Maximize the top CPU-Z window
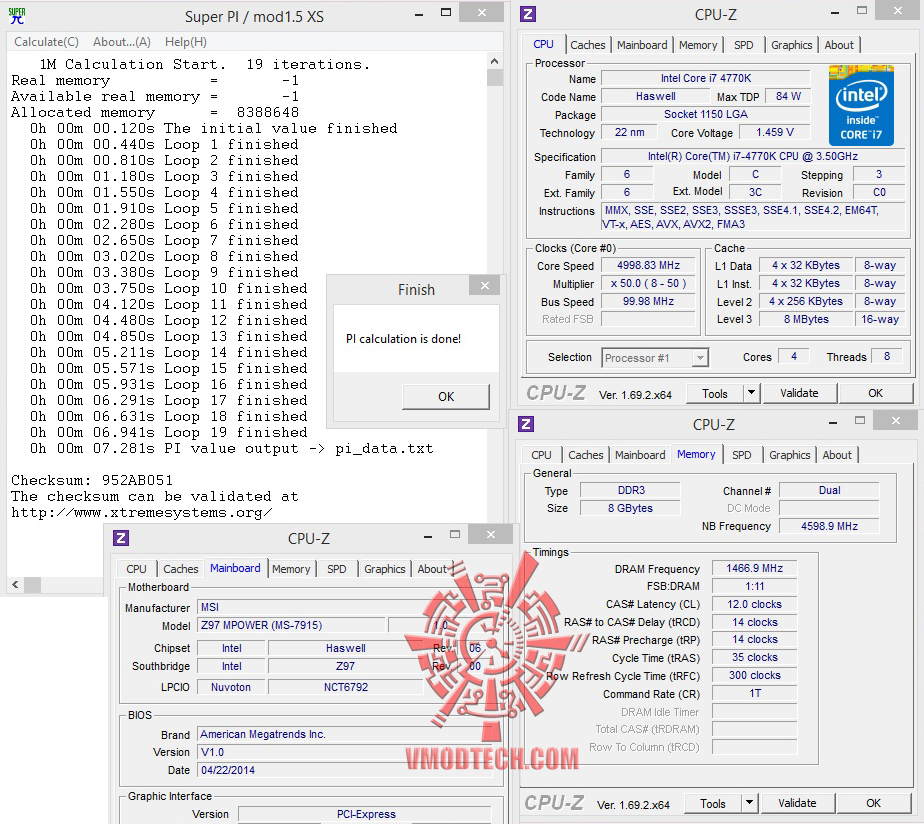 coord(862,11)
